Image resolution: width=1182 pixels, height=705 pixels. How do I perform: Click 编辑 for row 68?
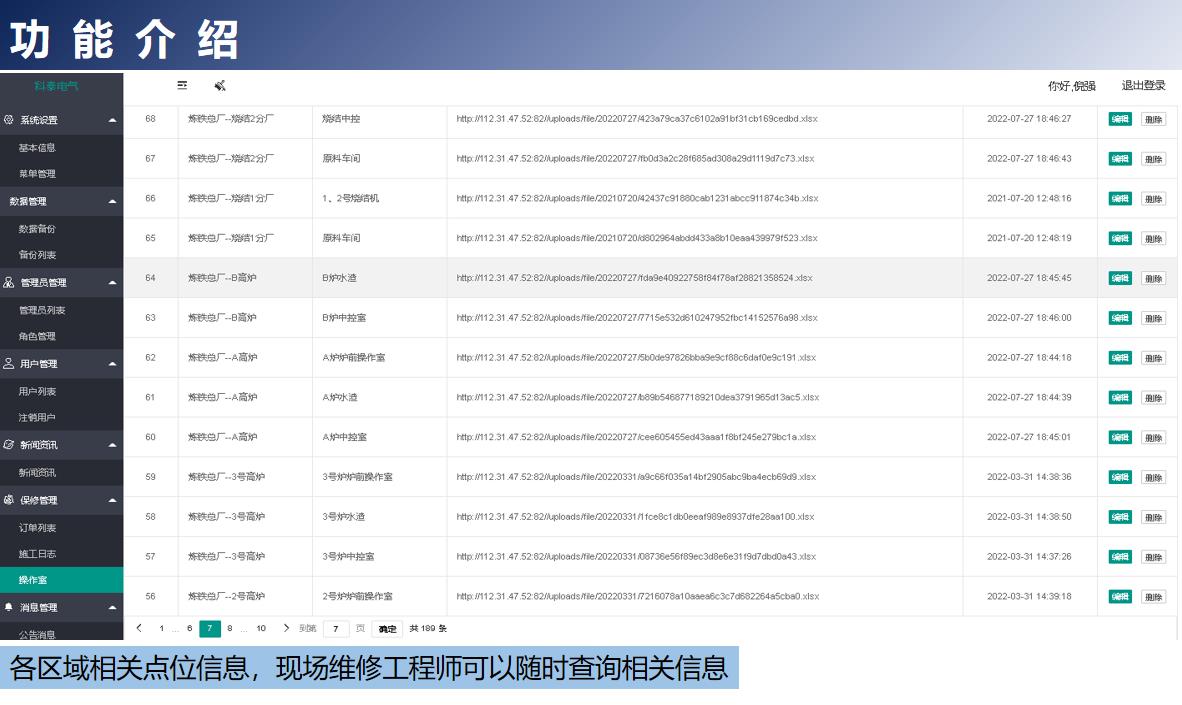1120,119
